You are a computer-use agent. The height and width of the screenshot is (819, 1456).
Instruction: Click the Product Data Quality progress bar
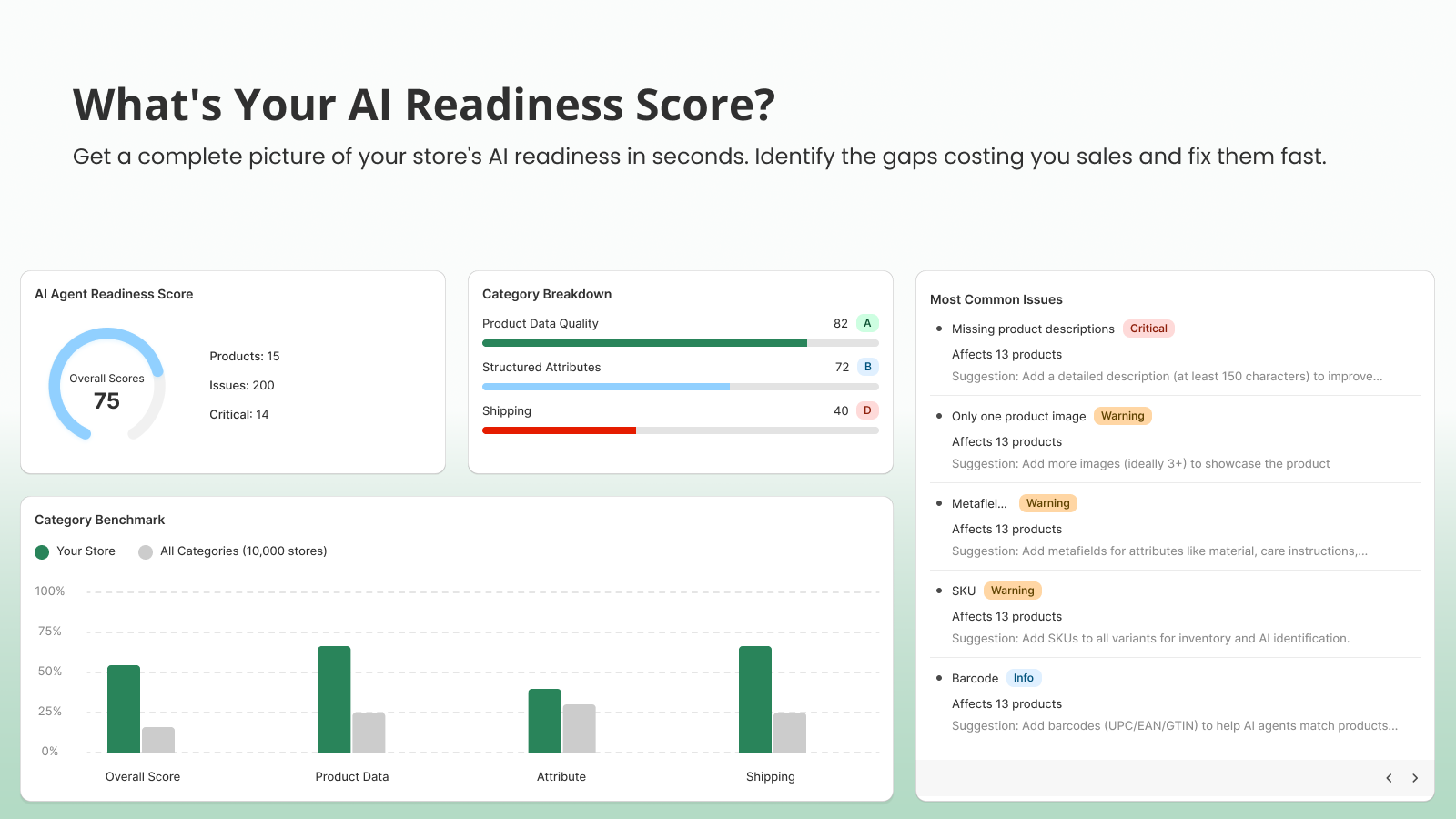[x=681, y=343]
